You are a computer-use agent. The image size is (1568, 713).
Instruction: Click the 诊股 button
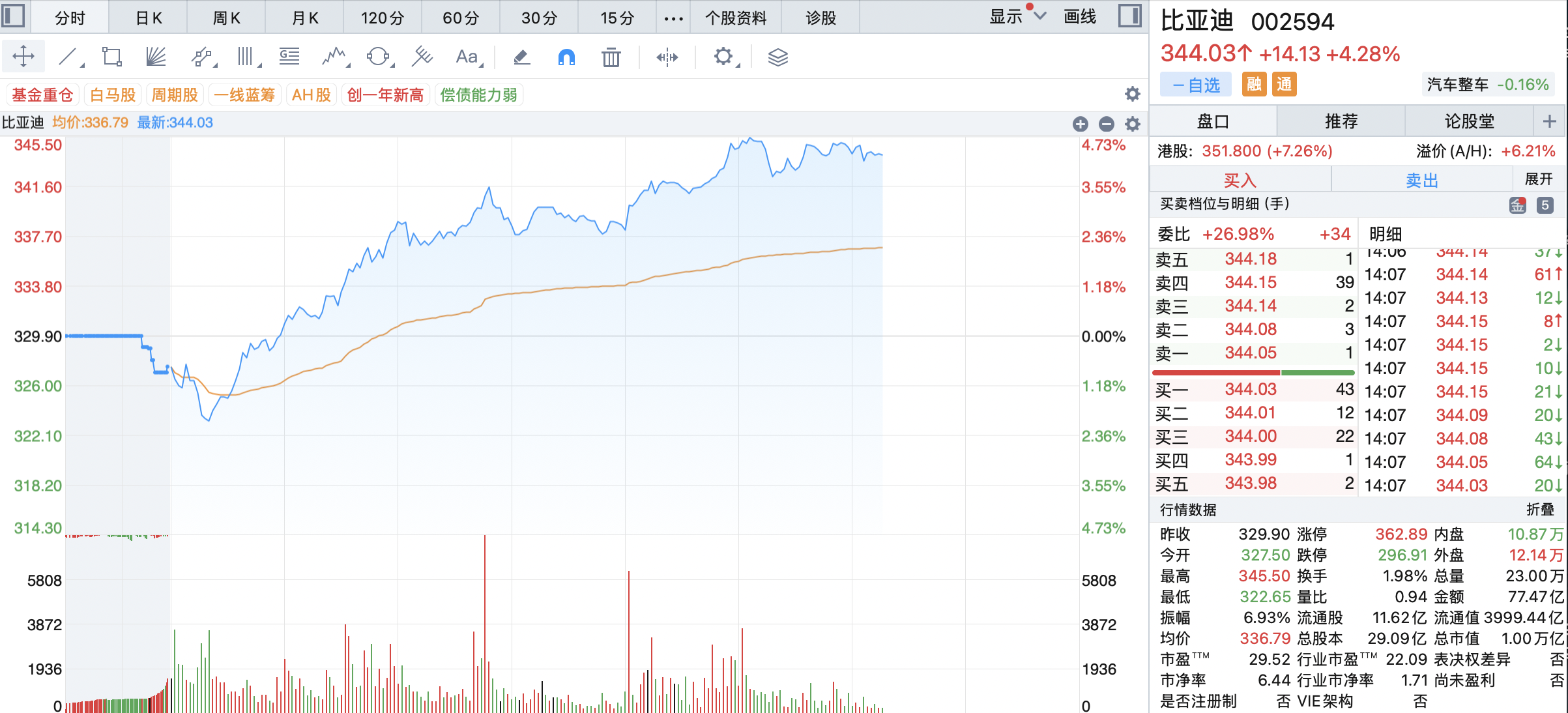click(820, 18)
